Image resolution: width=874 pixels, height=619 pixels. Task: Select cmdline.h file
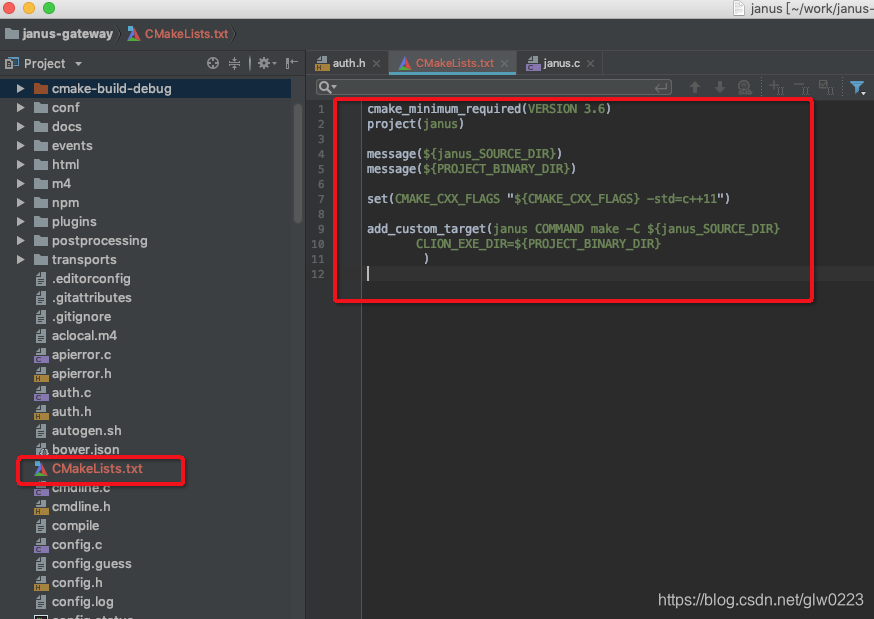tap(81, 506)
